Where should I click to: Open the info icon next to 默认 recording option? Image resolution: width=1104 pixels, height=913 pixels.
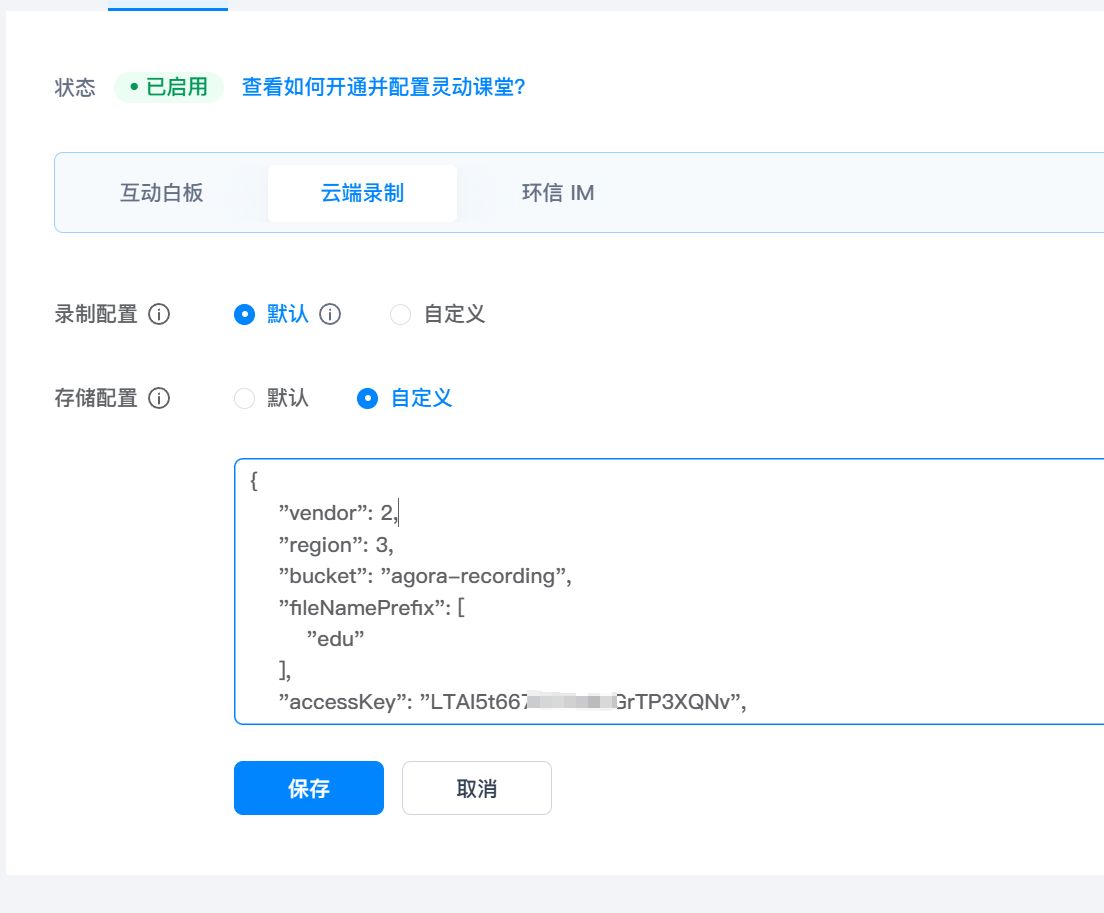coord(330,314)
